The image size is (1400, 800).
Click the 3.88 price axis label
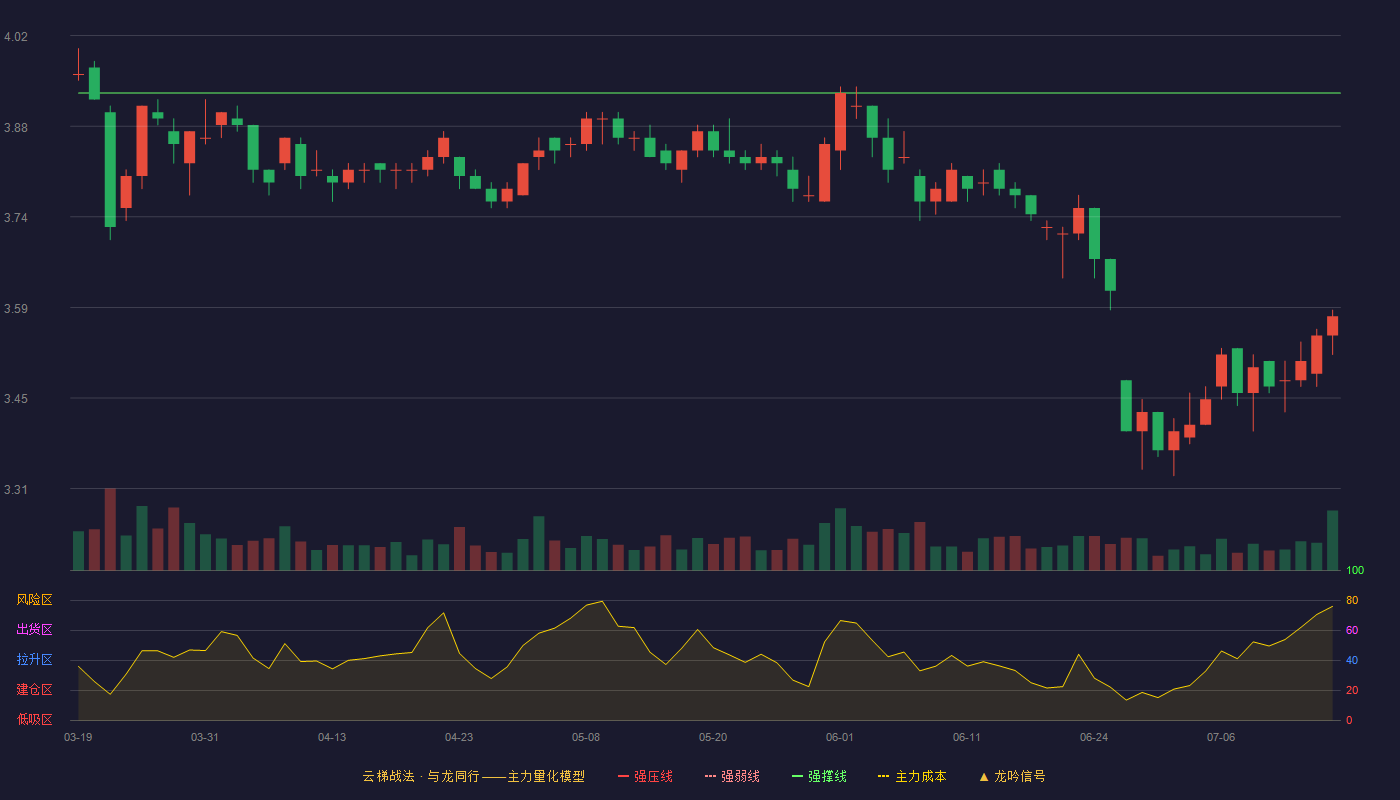16,127
